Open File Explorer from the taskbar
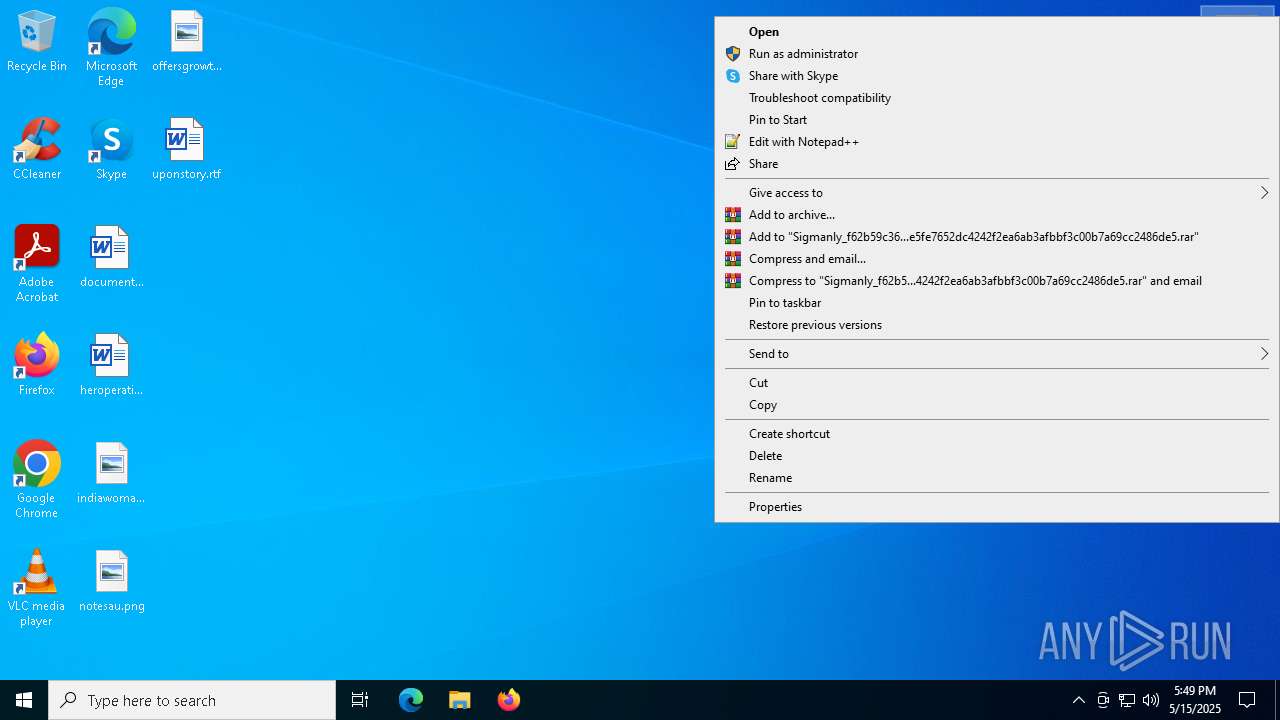The width and height of the screenshot is (1280, 720). click(460, 700)
